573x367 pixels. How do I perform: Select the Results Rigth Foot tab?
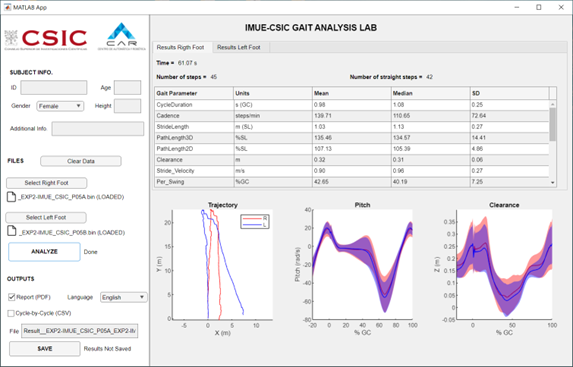click(x=181, y=47)
